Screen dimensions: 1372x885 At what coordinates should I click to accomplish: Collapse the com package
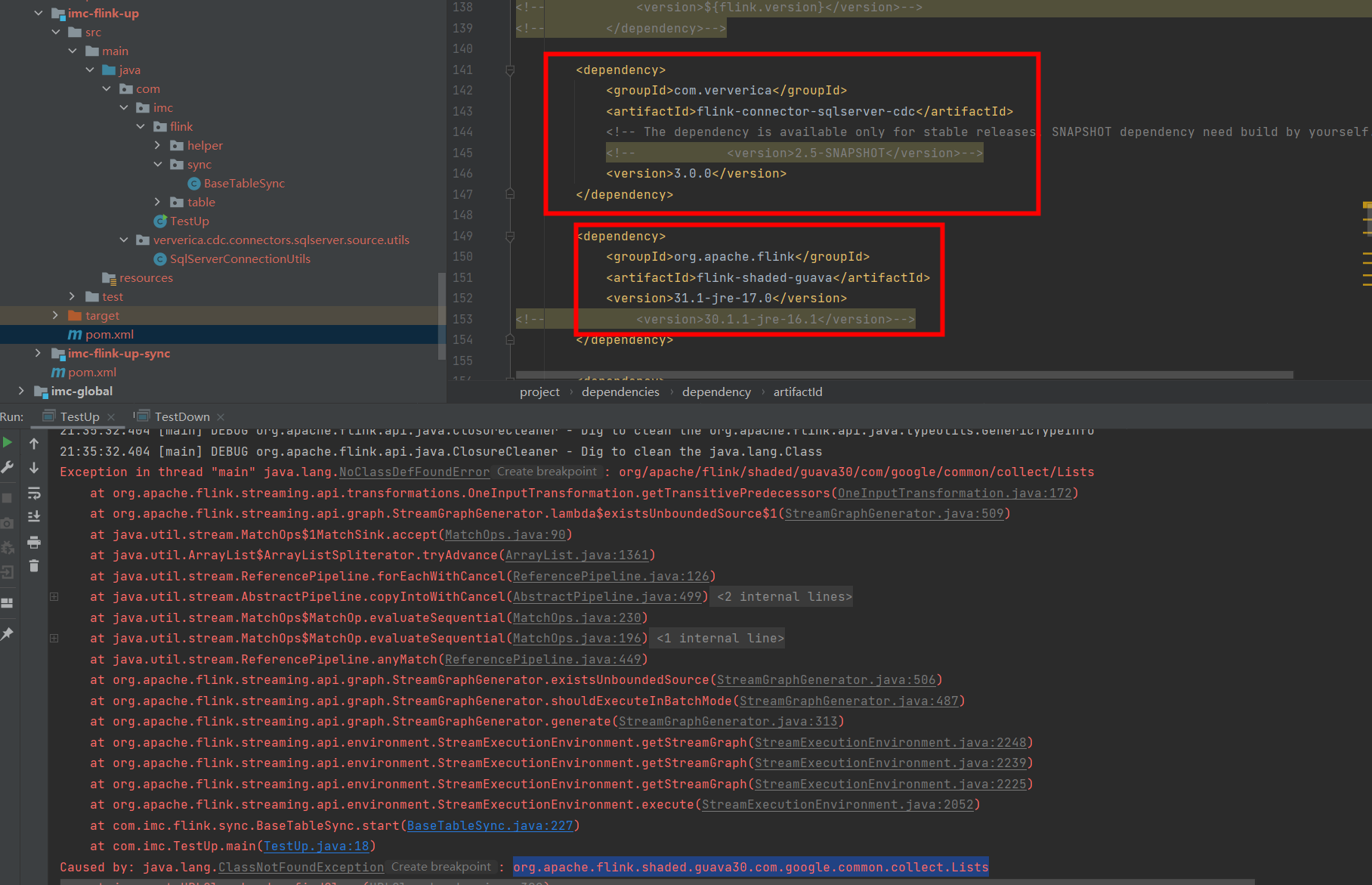107,88
